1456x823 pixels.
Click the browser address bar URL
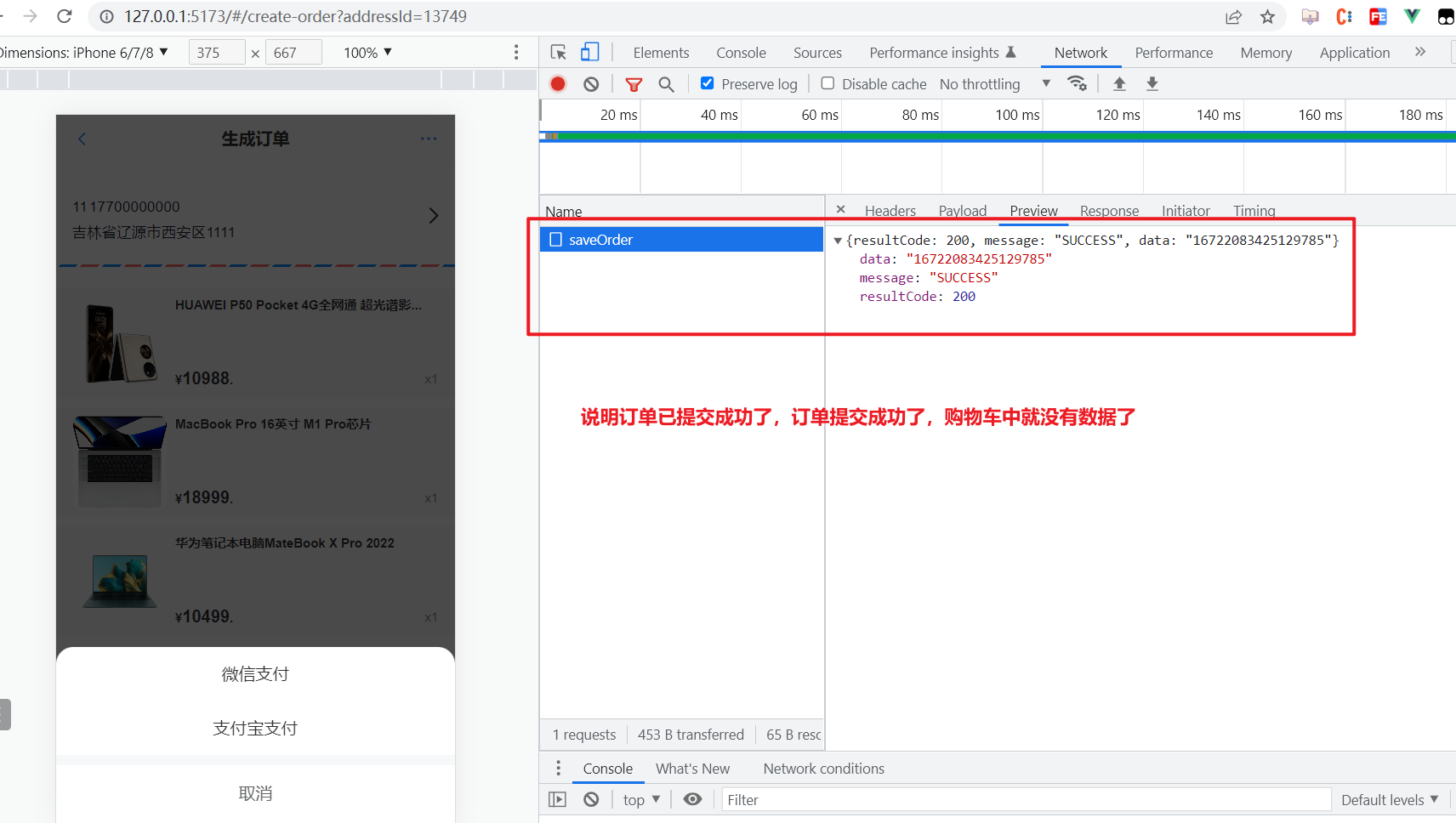tap(296, 16)
